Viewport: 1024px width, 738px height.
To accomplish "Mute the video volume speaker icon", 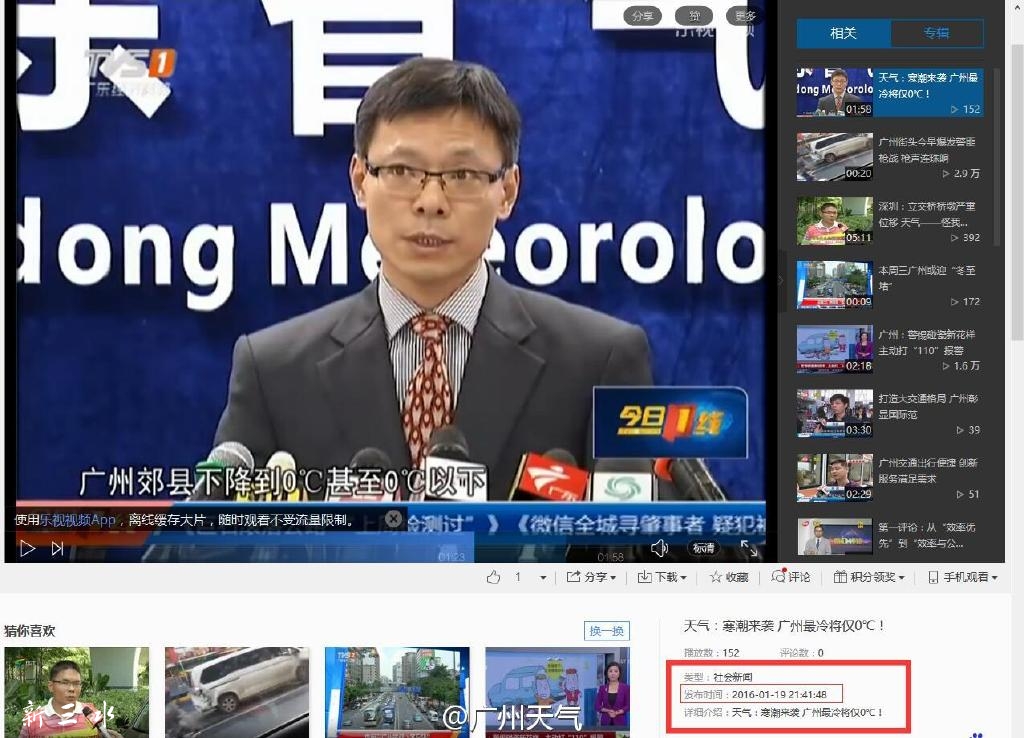I will click(660, 548).
